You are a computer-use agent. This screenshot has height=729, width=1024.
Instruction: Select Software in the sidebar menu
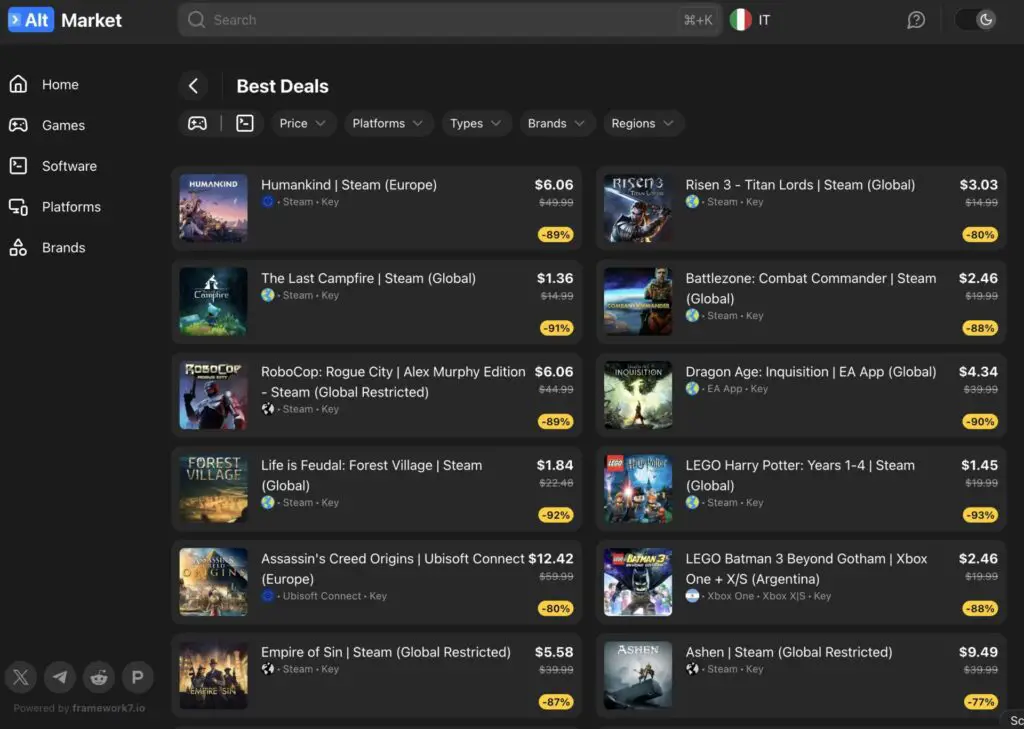coord(69,166)
